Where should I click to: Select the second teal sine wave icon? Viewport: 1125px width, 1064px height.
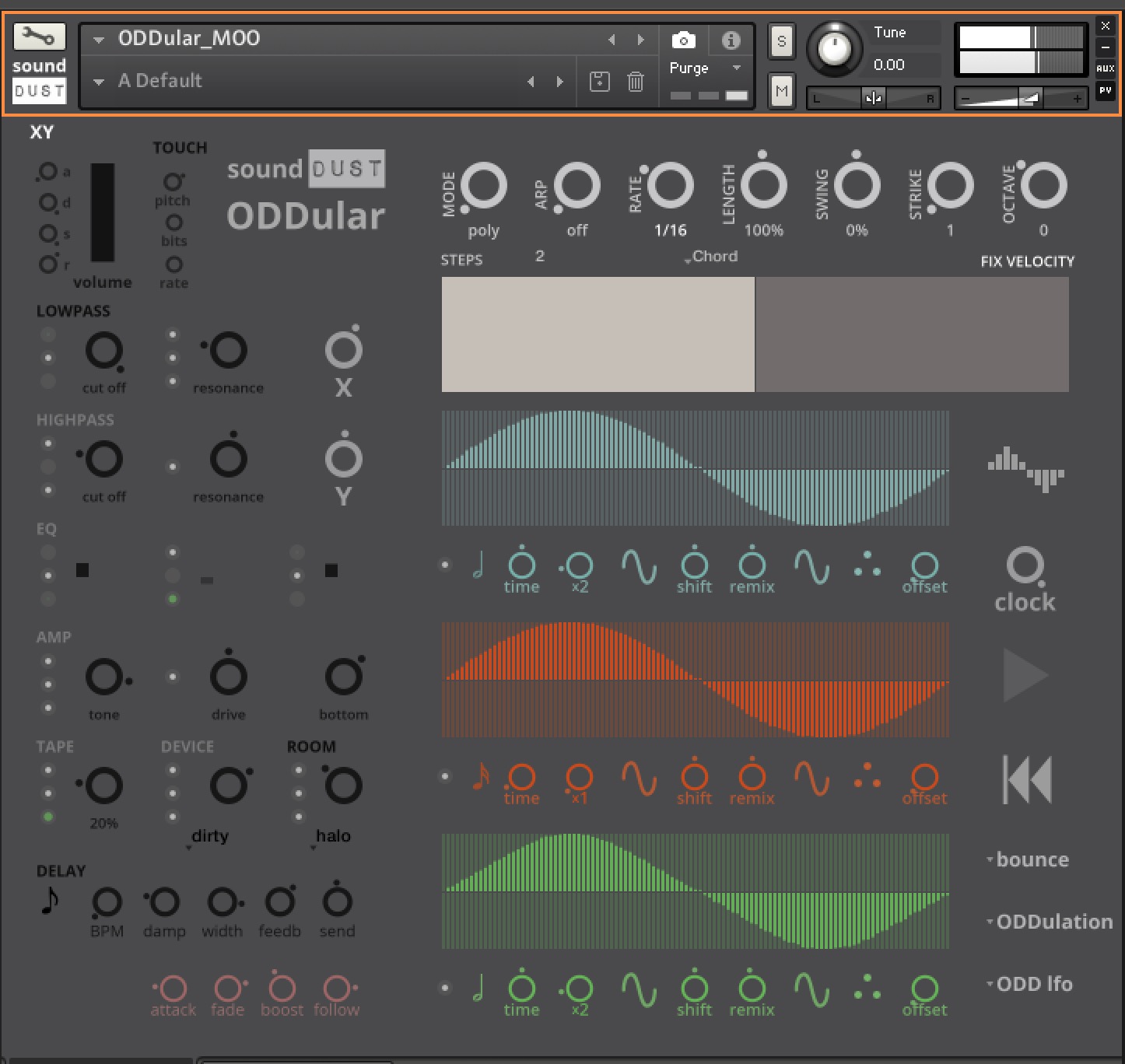(811, 566)
